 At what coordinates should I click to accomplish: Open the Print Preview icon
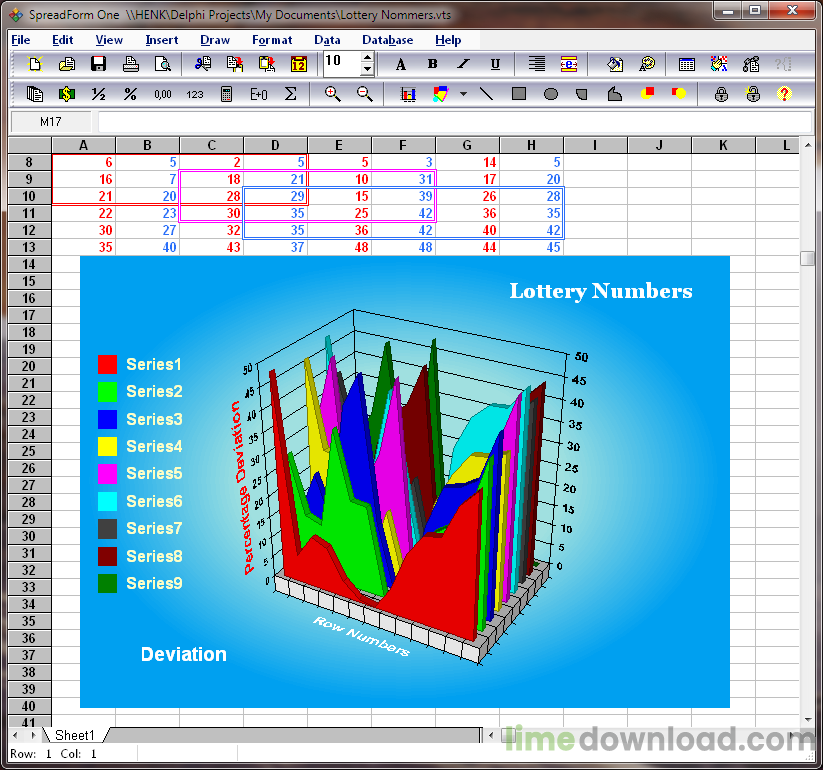pyautogui.click(x=162, y=64)
